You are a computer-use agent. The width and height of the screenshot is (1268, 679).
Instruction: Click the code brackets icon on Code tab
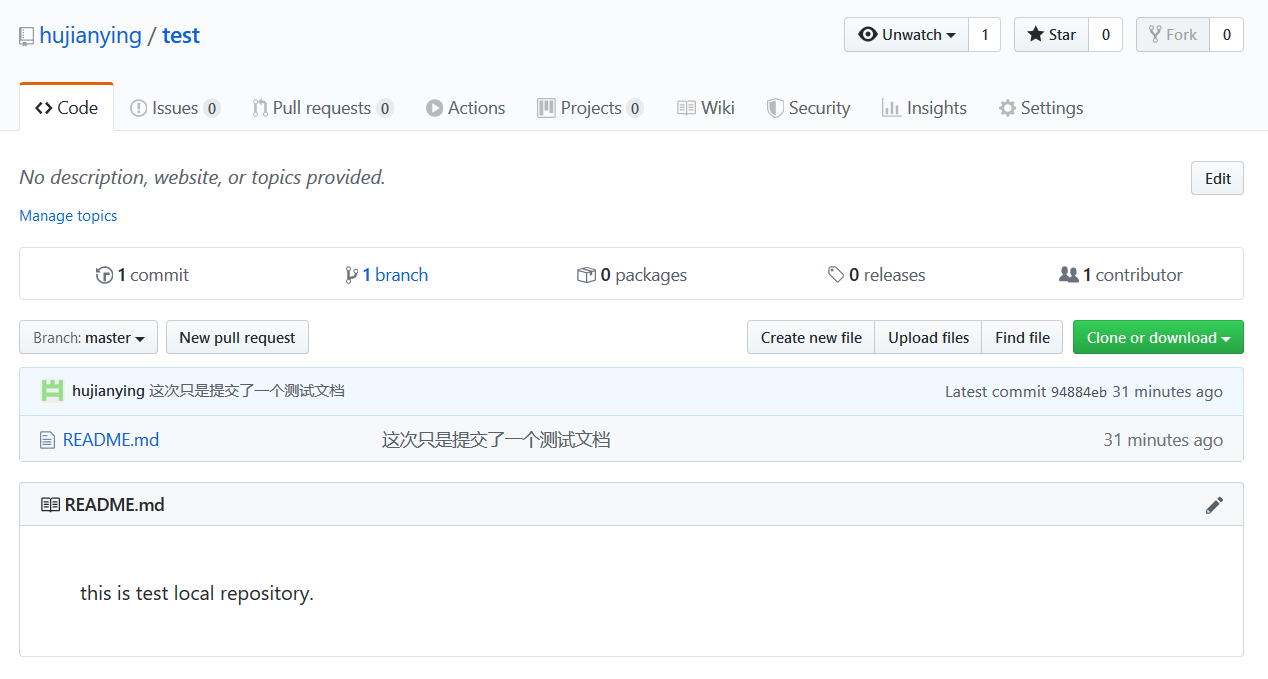(x=44, y=108)
